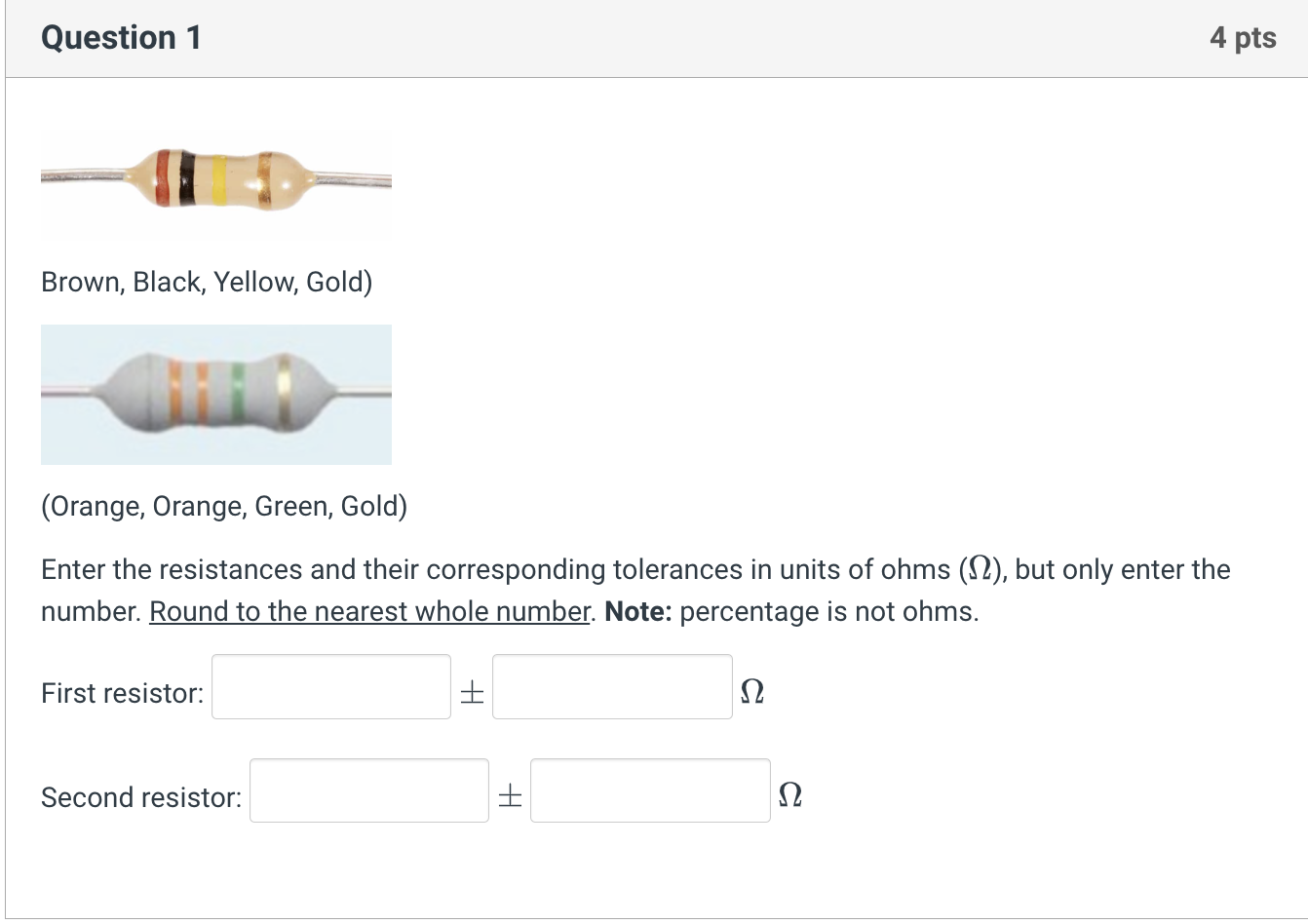
Task: Click the Question 1 header
Action: tap(121, 37)
